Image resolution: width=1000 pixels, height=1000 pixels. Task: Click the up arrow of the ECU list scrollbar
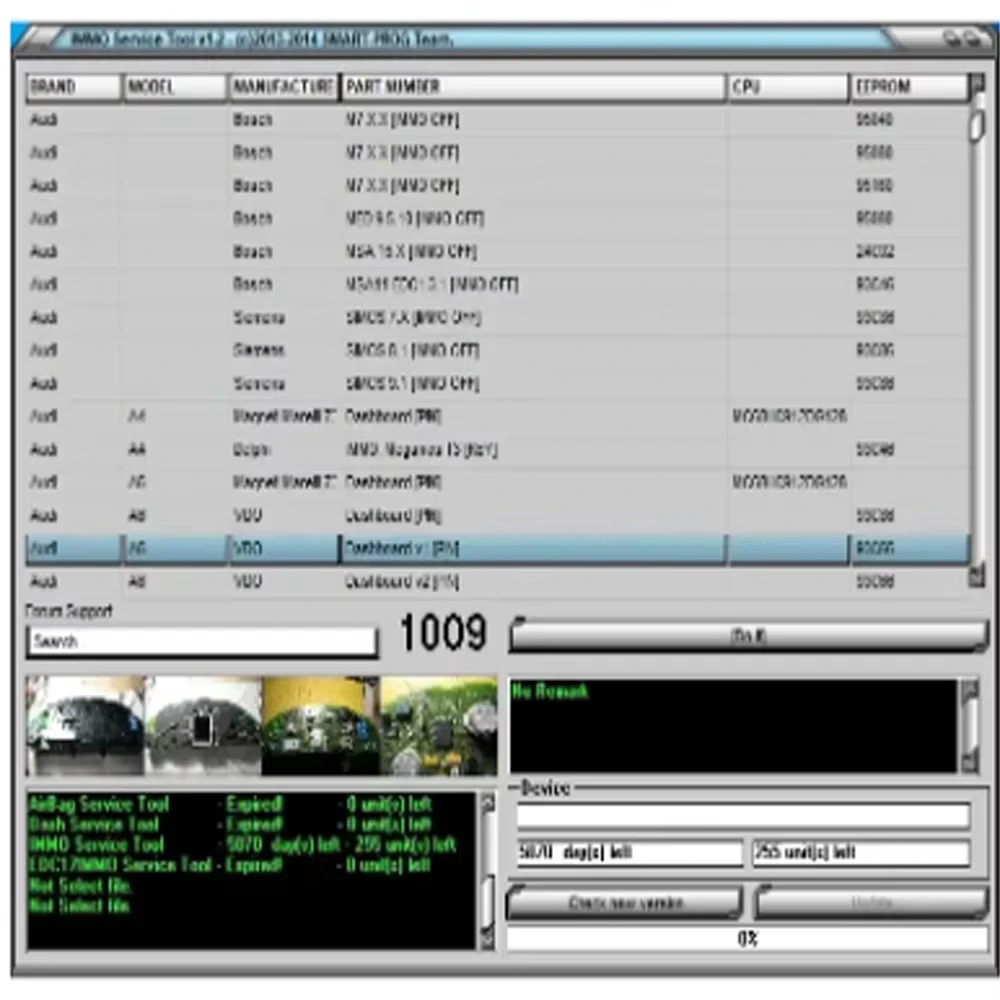976,84
